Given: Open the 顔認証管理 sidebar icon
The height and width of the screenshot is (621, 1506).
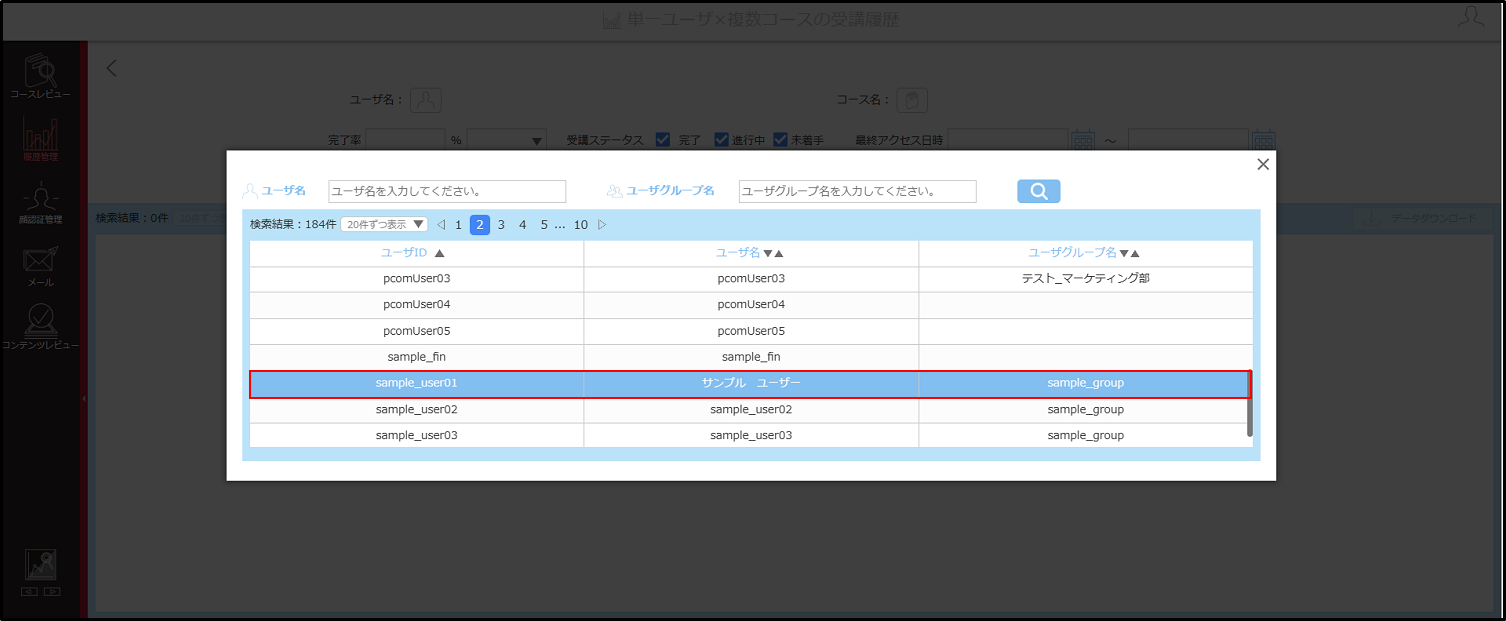Looking at the screenshot, I should pyautogui.click(x=41, y=204).
